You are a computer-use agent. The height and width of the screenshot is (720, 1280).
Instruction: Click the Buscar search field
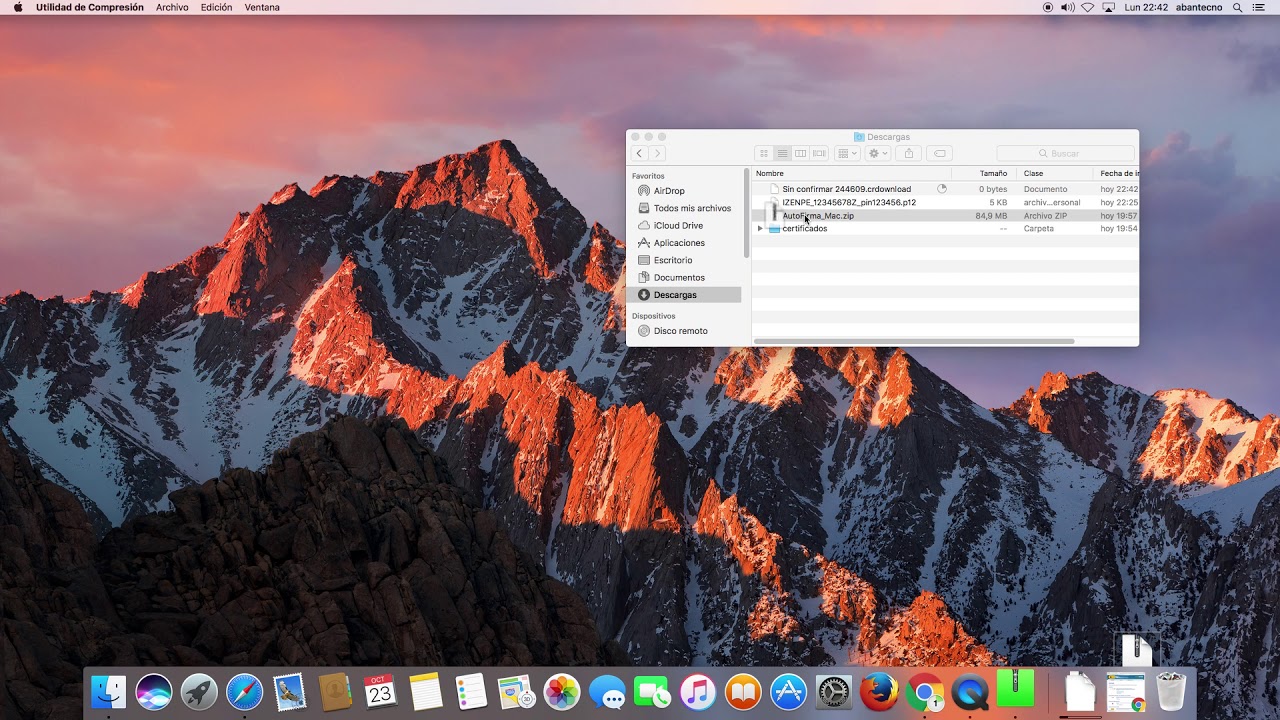[1065, 153]
